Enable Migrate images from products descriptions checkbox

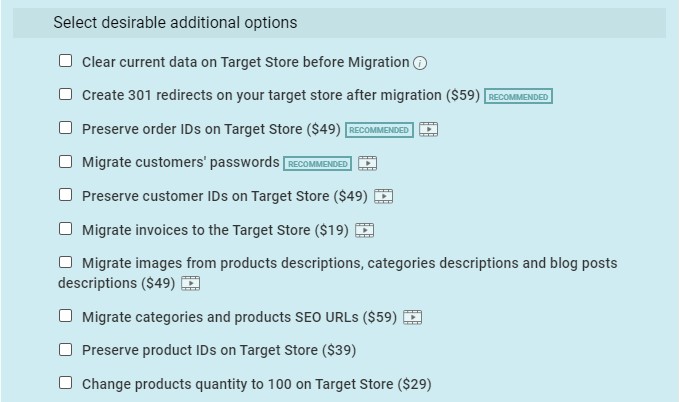coord(65,262)
